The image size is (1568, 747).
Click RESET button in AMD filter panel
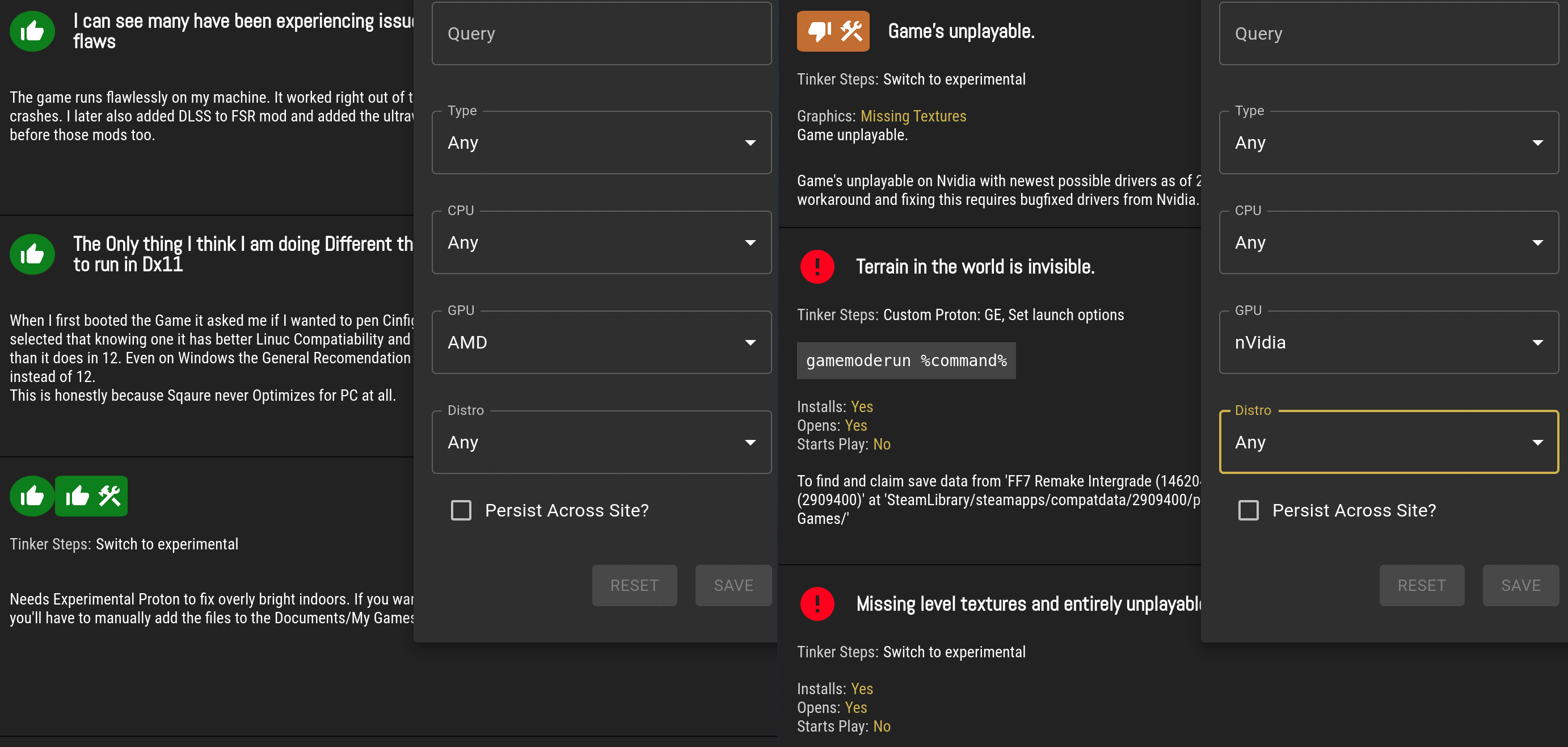point(634,586)
